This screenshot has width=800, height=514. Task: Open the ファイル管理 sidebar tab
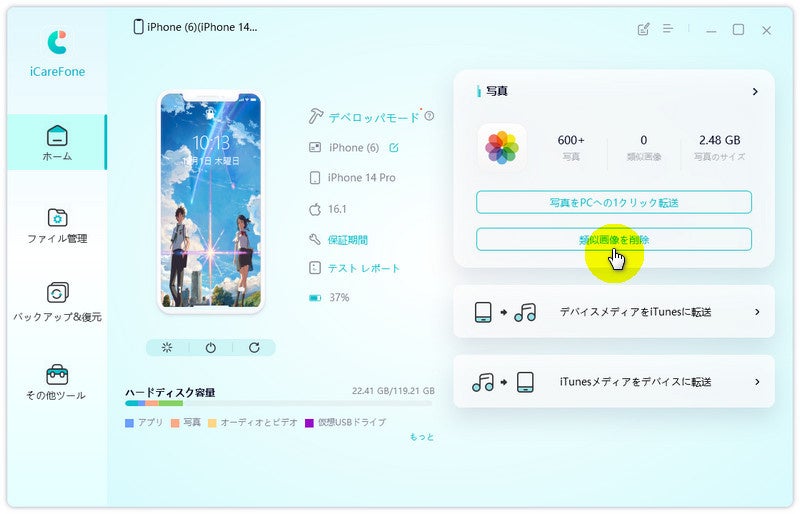pos(57,226)
